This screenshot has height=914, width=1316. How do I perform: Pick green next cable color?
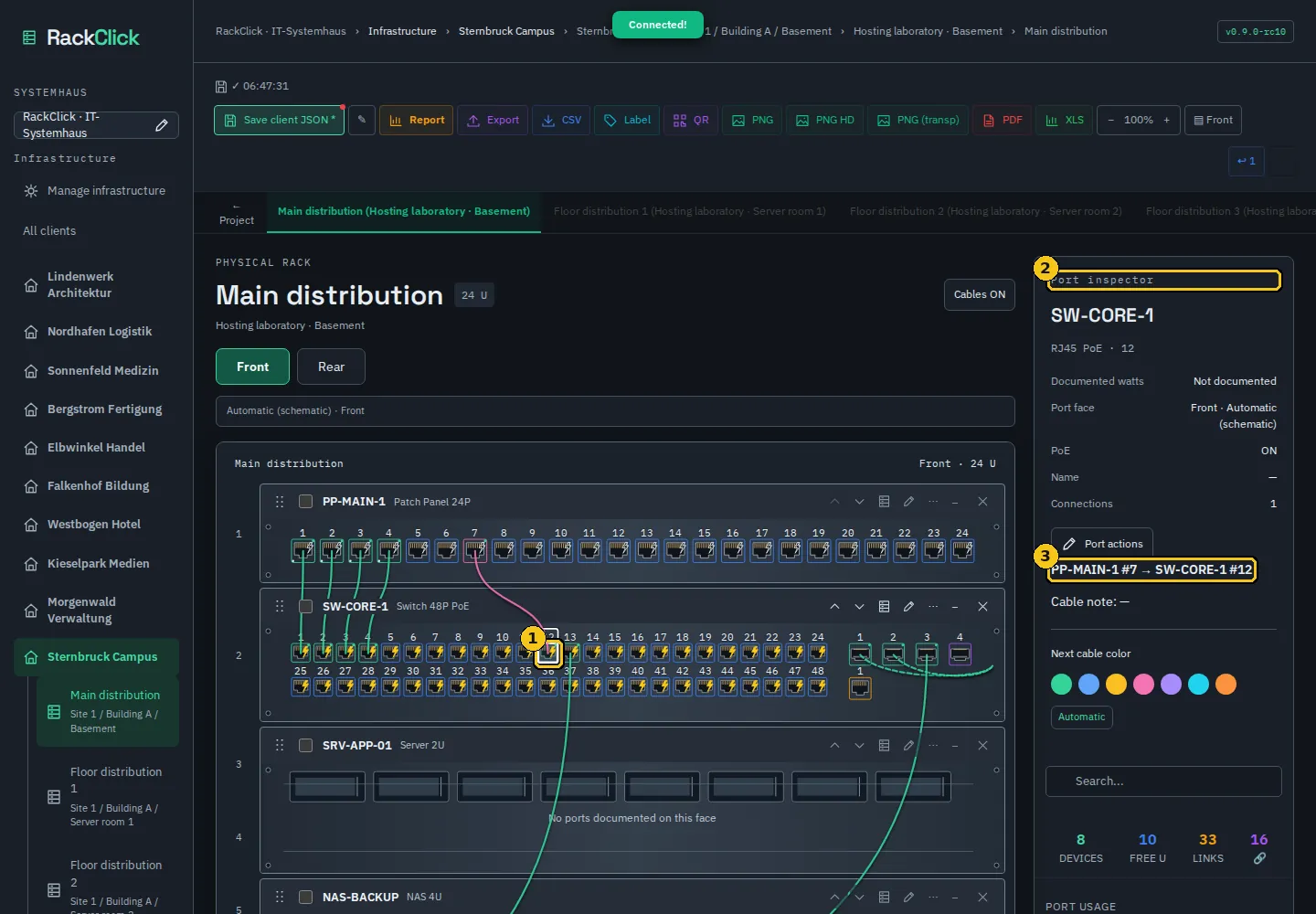pos(1061,684)
